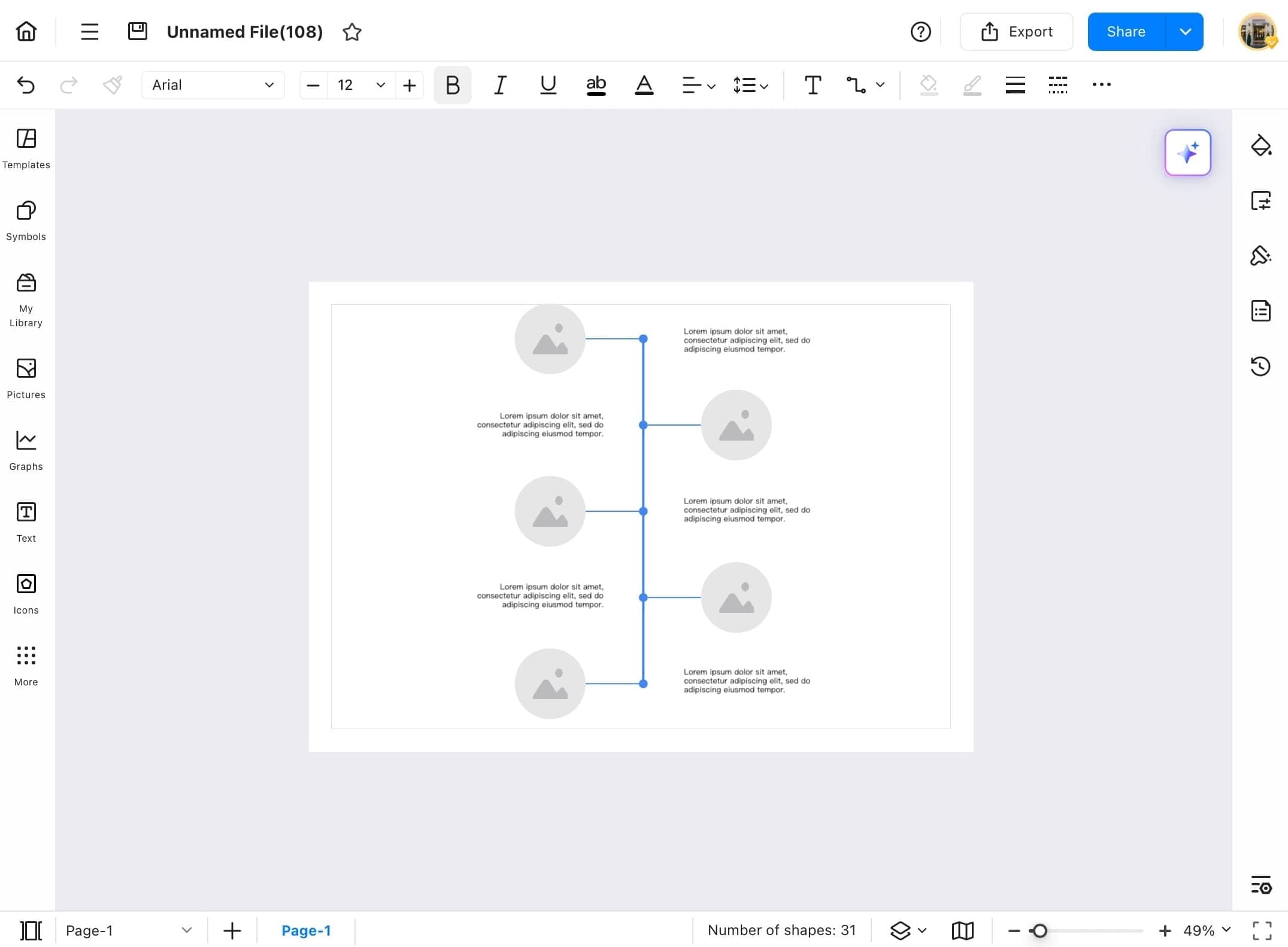Viewport: 1288px width, 947px height.
Task: Toggle bold formatting
Action: tap(452, 85)
